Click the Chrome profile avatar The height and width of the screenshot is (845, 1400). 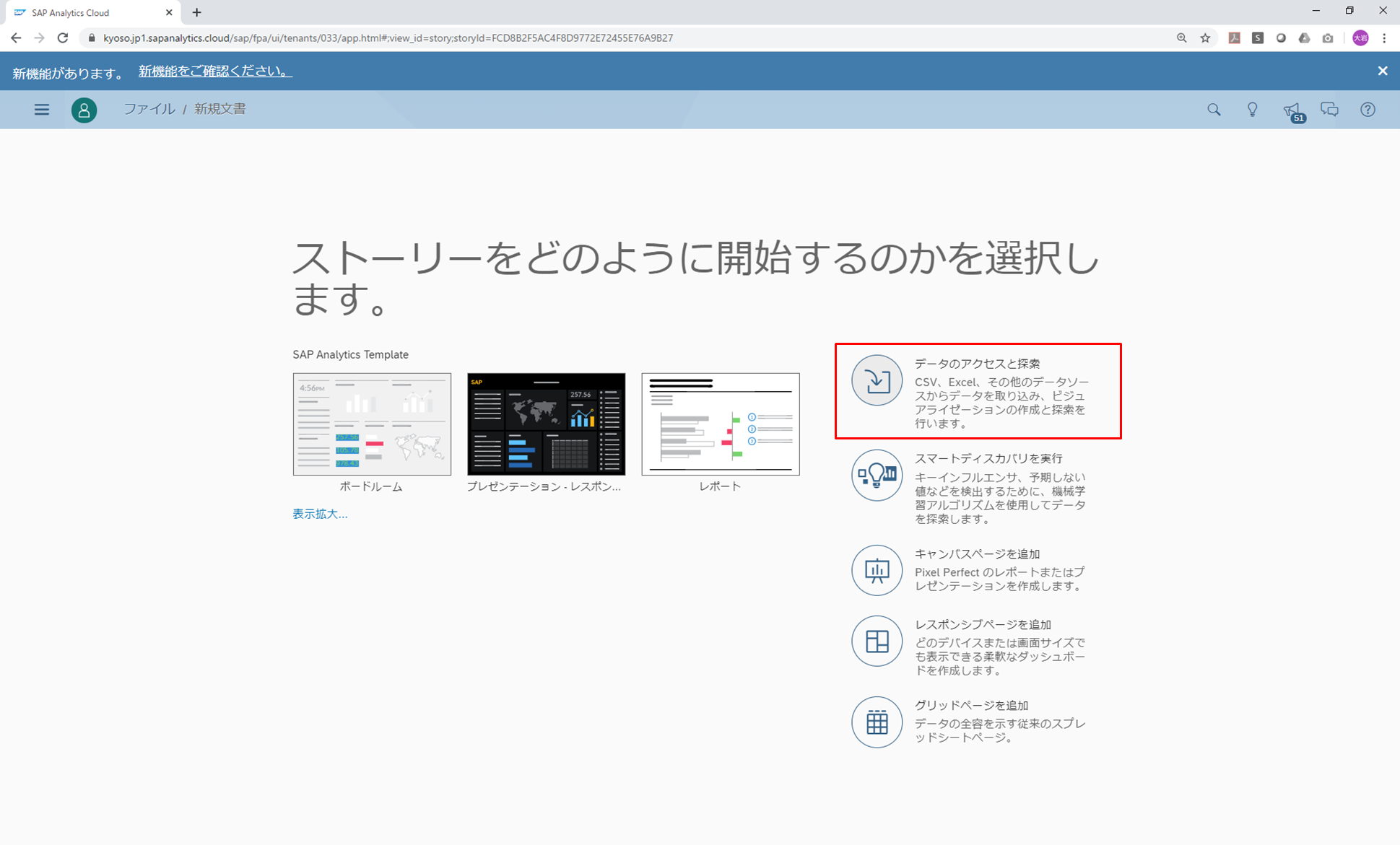pos(1360,38)
